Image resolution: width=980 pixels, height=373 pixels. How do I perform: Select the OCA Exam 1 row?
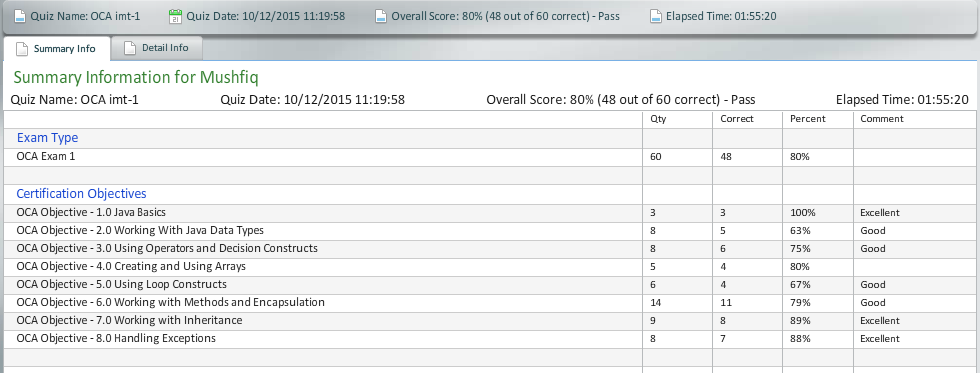(490, 157)
